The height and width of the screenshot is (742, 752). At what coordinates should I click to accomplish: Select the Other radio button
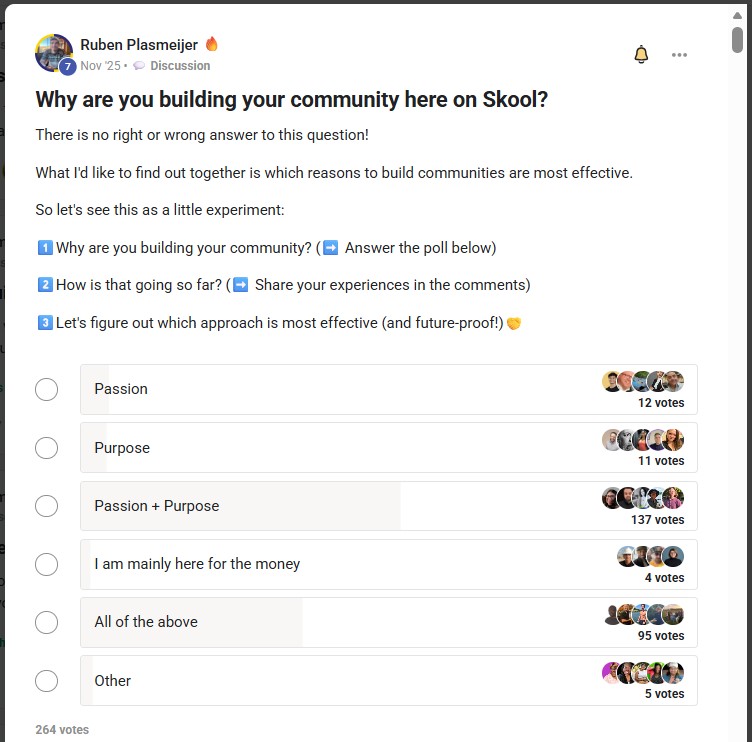click(x=47, y=680)
